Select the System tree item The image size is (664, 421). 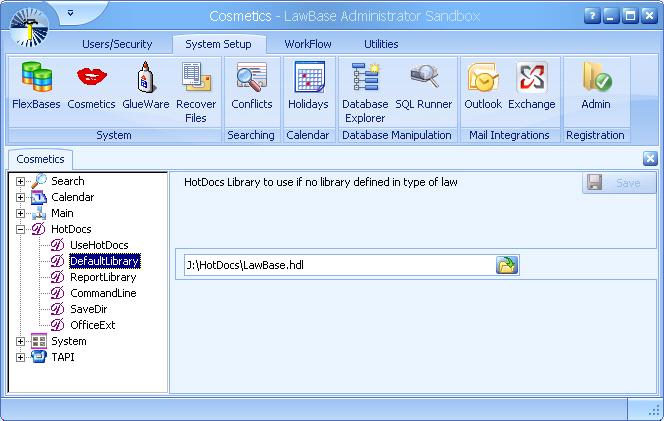click(x=69, y=341)
